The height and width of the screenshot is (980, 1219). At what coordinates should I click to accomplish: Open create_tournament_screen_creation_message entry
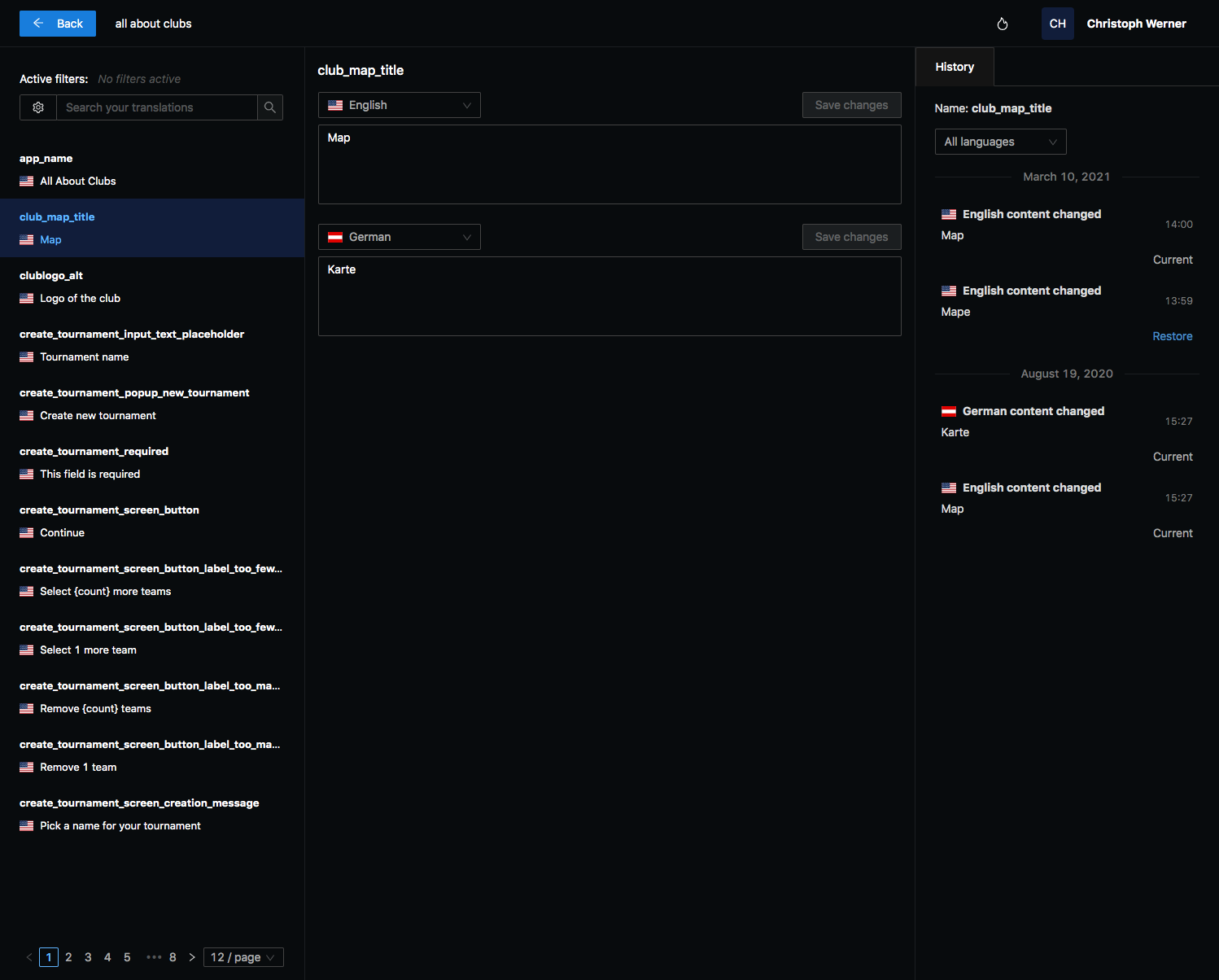click(x=152, y=814)
